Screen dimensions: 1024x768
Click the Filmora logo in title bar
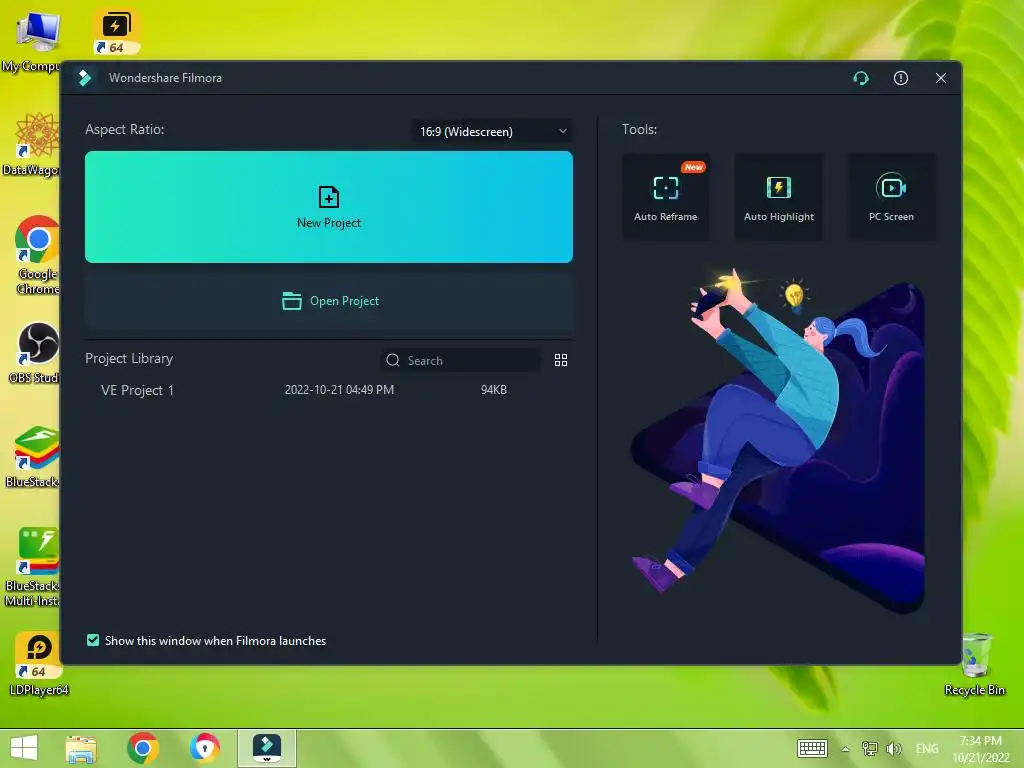(85, 78)
